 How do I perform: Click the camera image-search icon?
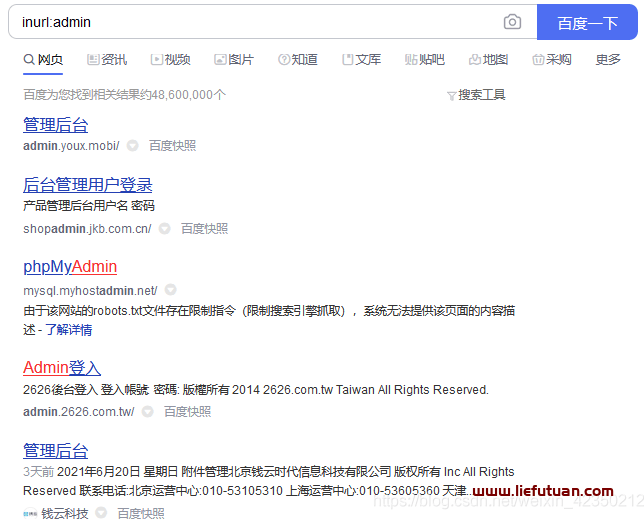tap(512, 22)
